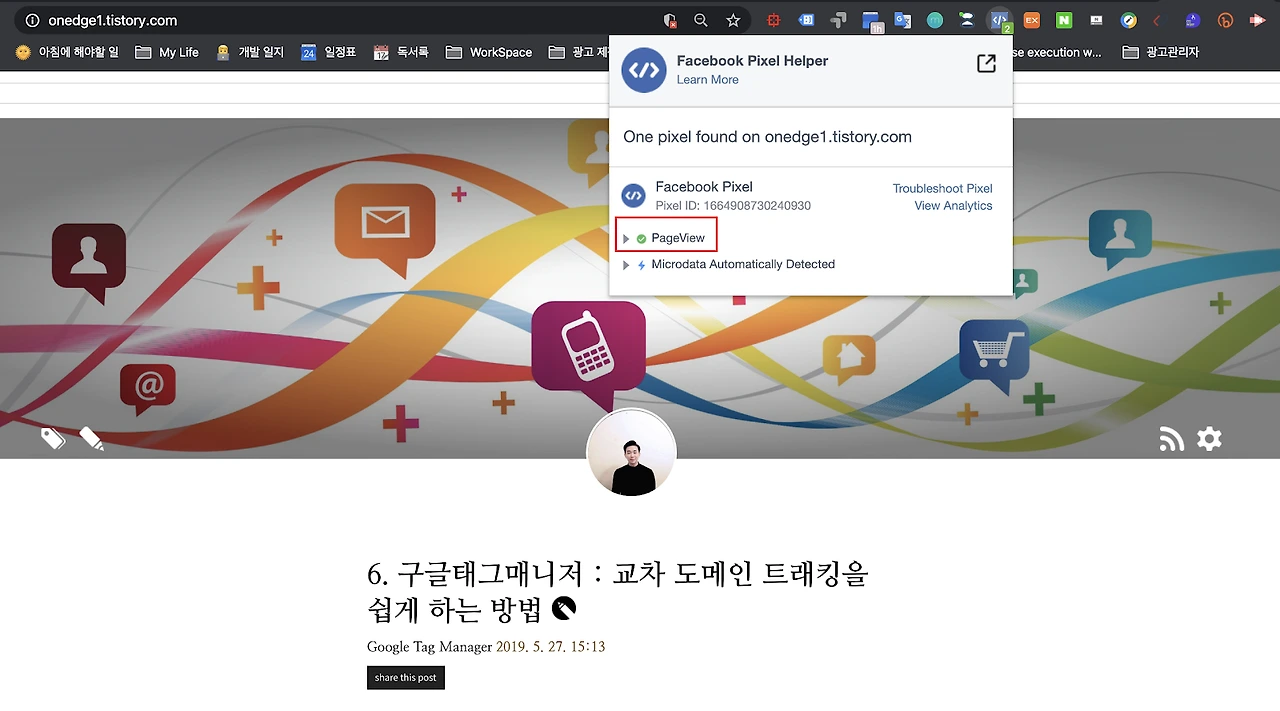Open the '광고관리자' bookmarks folder
This screenshot has height=711, width=1280.
[1161, 52]
